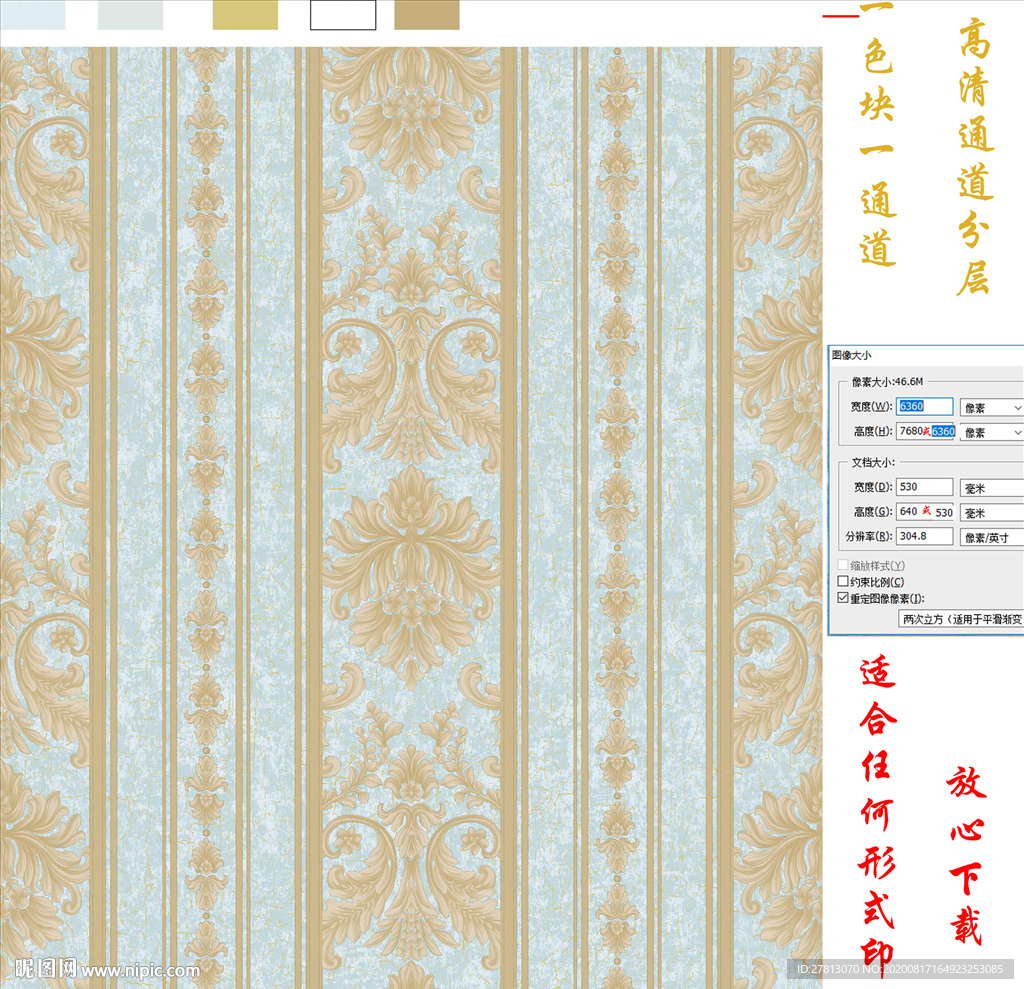Image resolution: width=1024 pixels, height=989 pixels.
Task: Click the 像素大小:46.6M label
Action: click(887, 381)
